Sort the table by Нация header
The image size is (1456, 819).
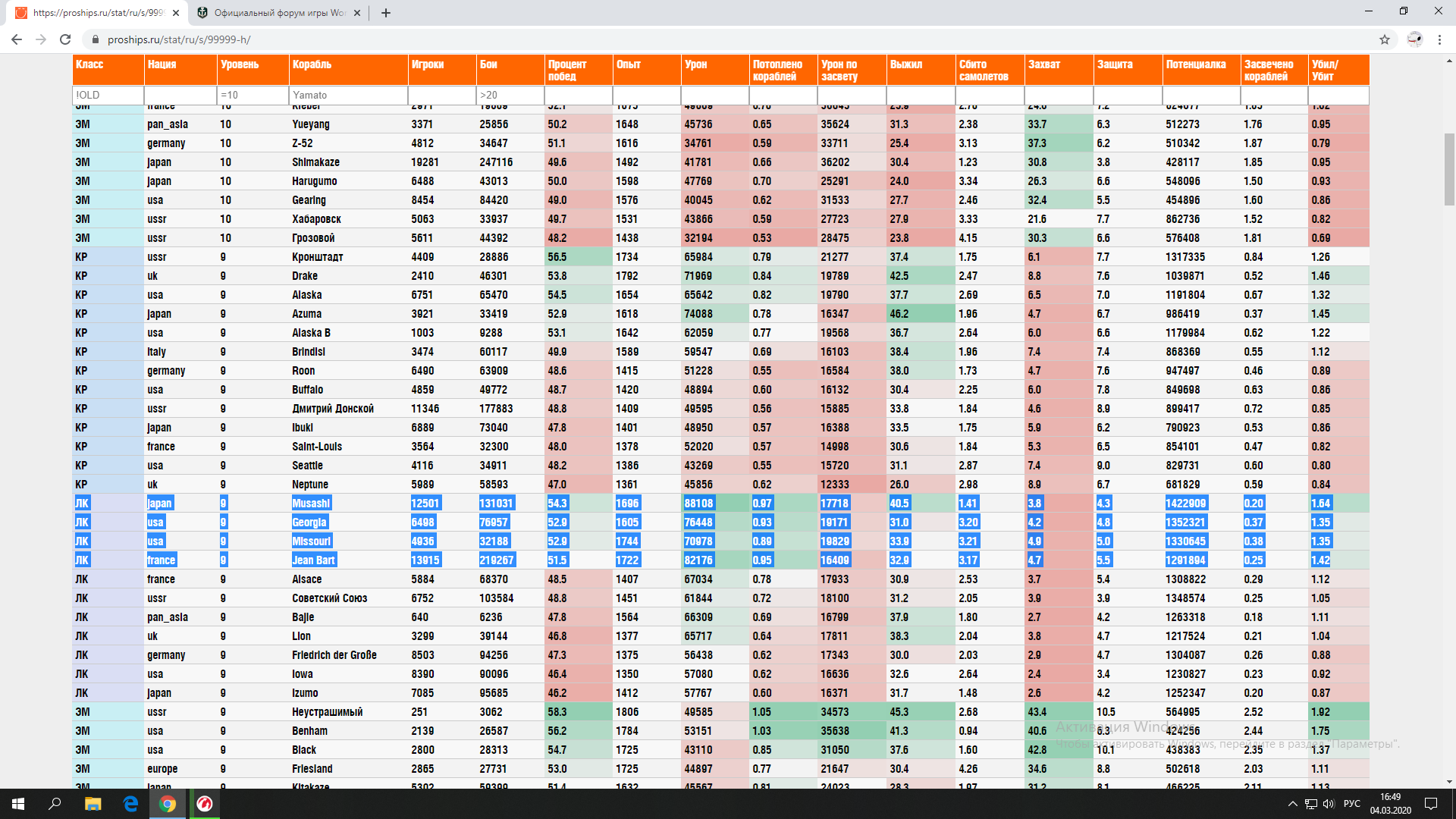[x=180, y=70]
